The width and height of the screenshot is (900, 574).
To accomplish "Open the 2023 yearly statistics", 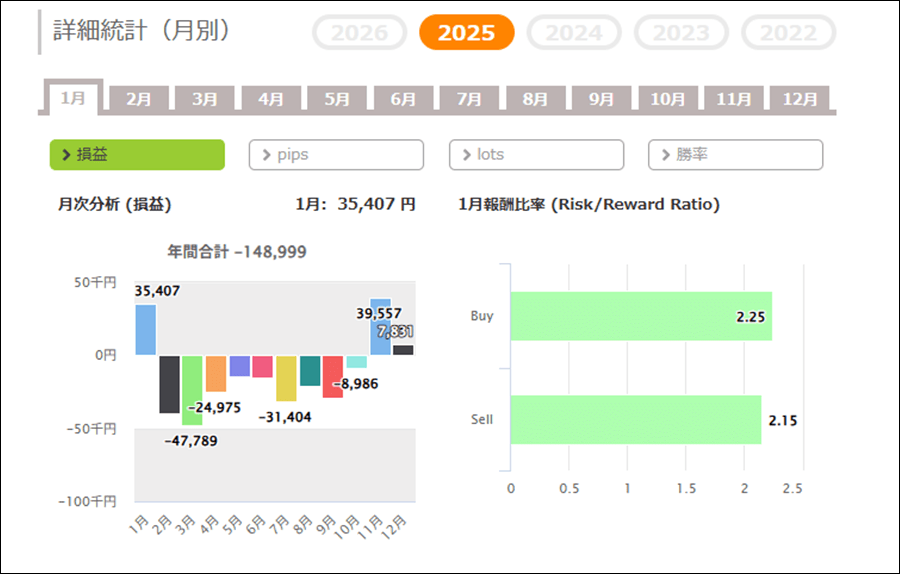I will coord(681,33).
